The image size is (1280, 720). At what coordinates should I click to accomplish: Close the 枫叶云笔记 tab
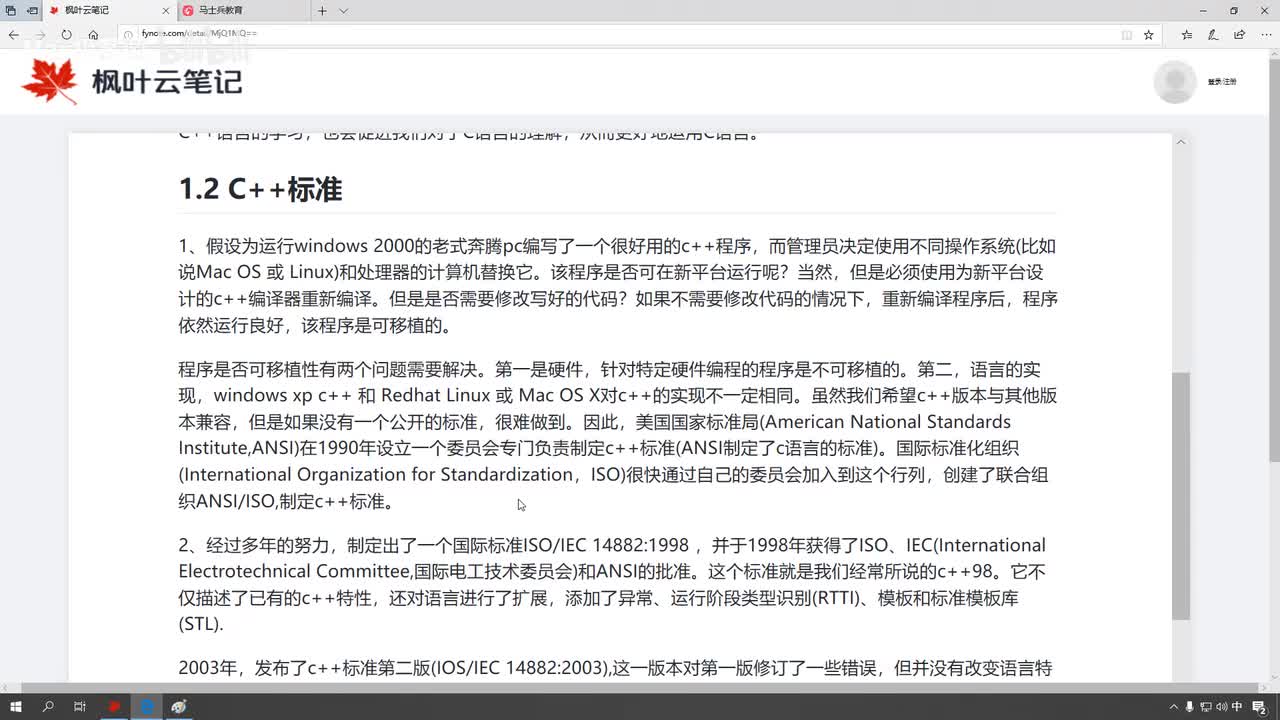pyautogui.click(x=166, y=11)
